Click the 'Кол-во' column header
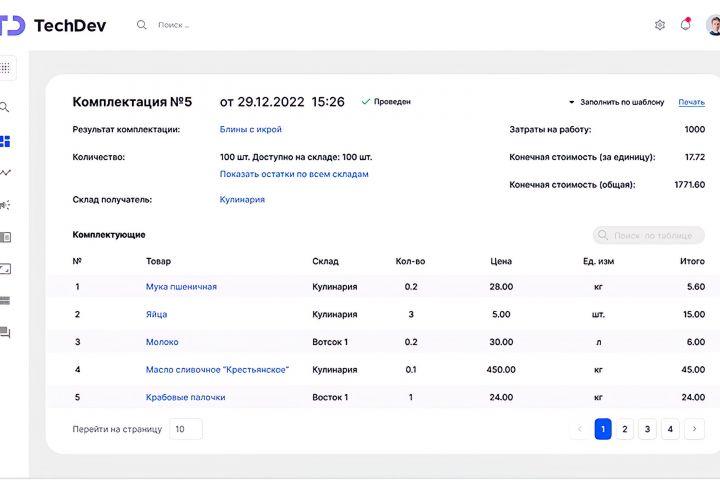Viewport: 720px width, 480px height. point(411,261)
